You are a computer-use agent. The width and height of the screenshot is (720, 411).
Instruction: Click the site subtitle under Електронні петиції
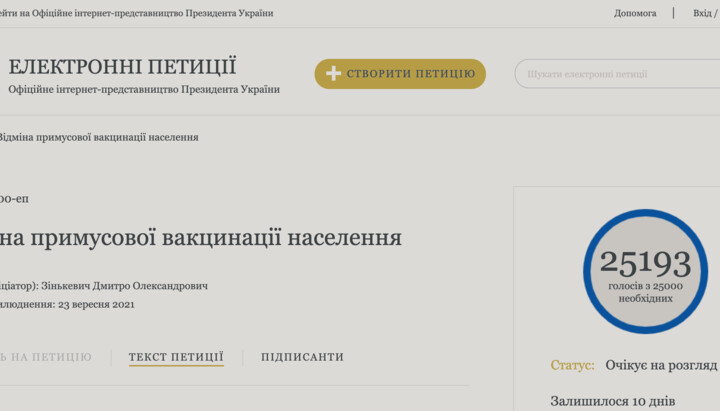click(x=144, y=90)
